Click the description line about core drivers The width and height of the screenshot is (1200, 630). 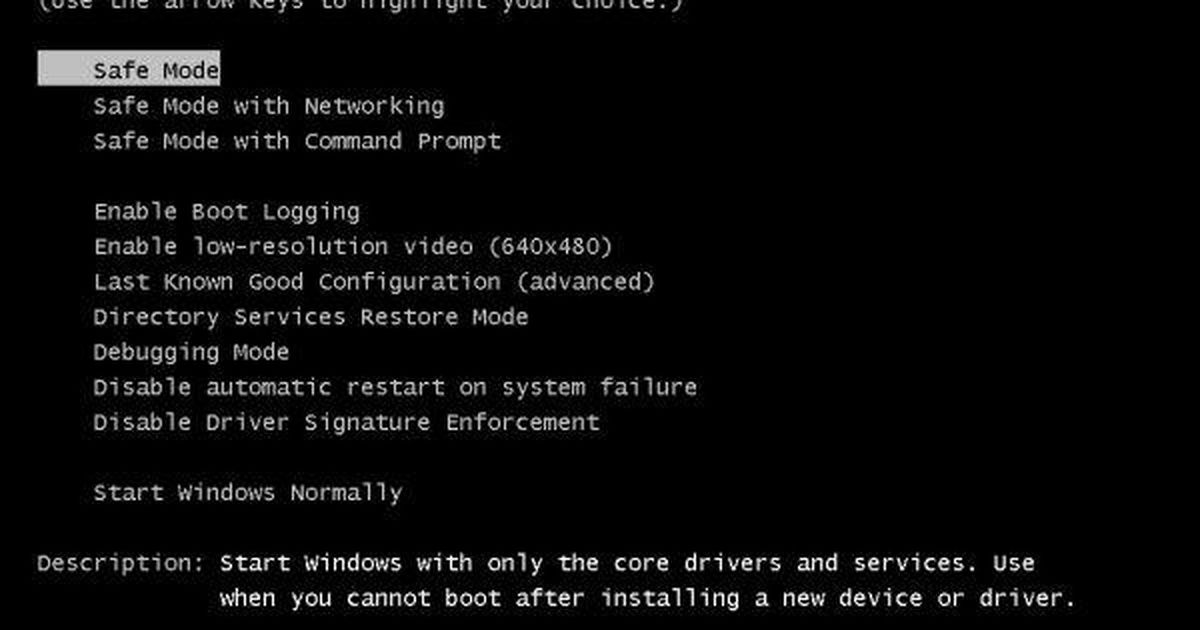(627, 563)
